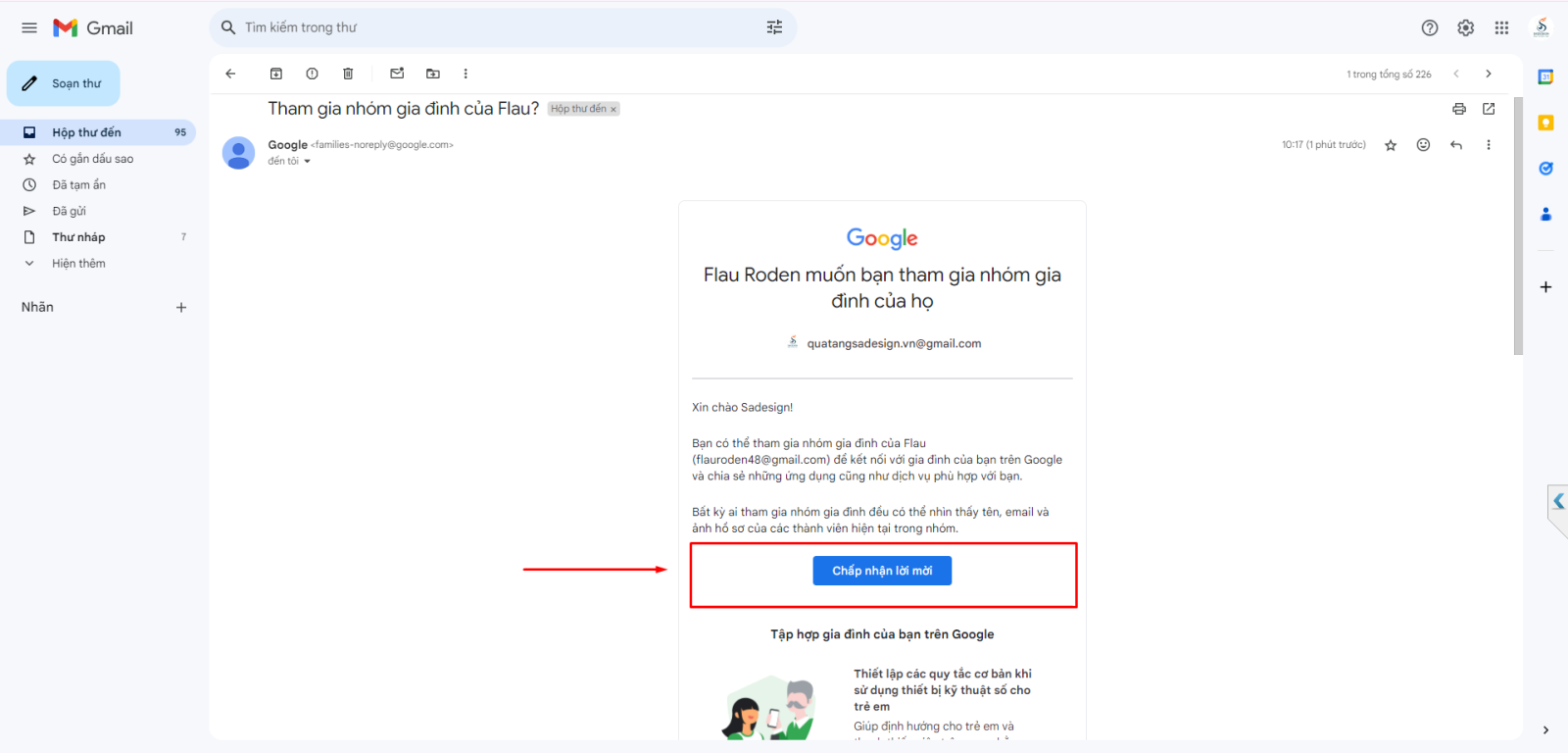The image size is (1568, 753).
Task: Click the search mail input field
Action: (x=500, y=27)
